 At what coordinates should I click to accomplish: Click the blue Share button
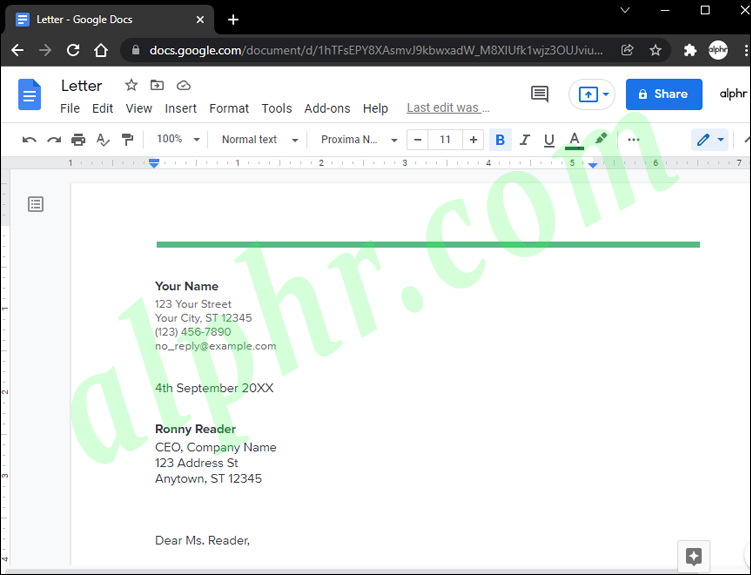click(664, 94)
